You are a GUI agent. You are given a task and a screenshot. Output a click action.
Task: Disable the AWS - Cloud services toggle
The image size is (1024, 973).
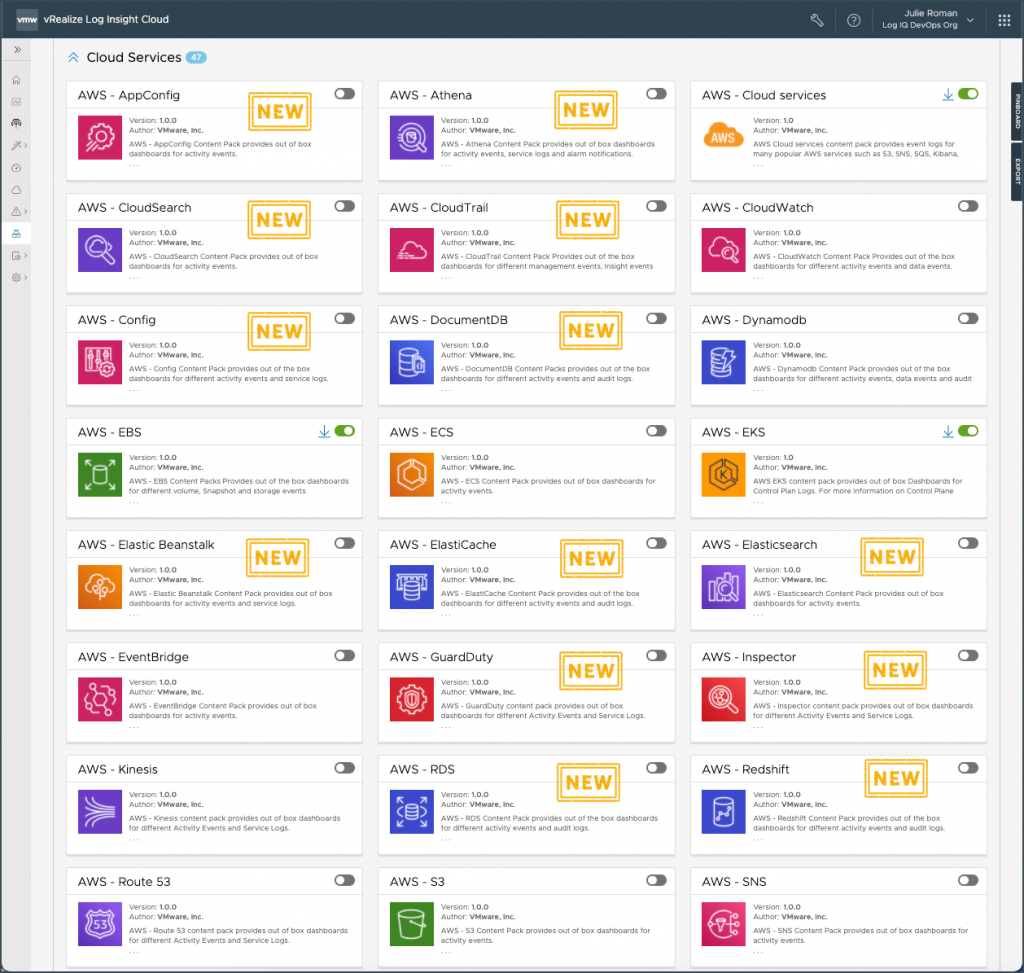point(968,94)
